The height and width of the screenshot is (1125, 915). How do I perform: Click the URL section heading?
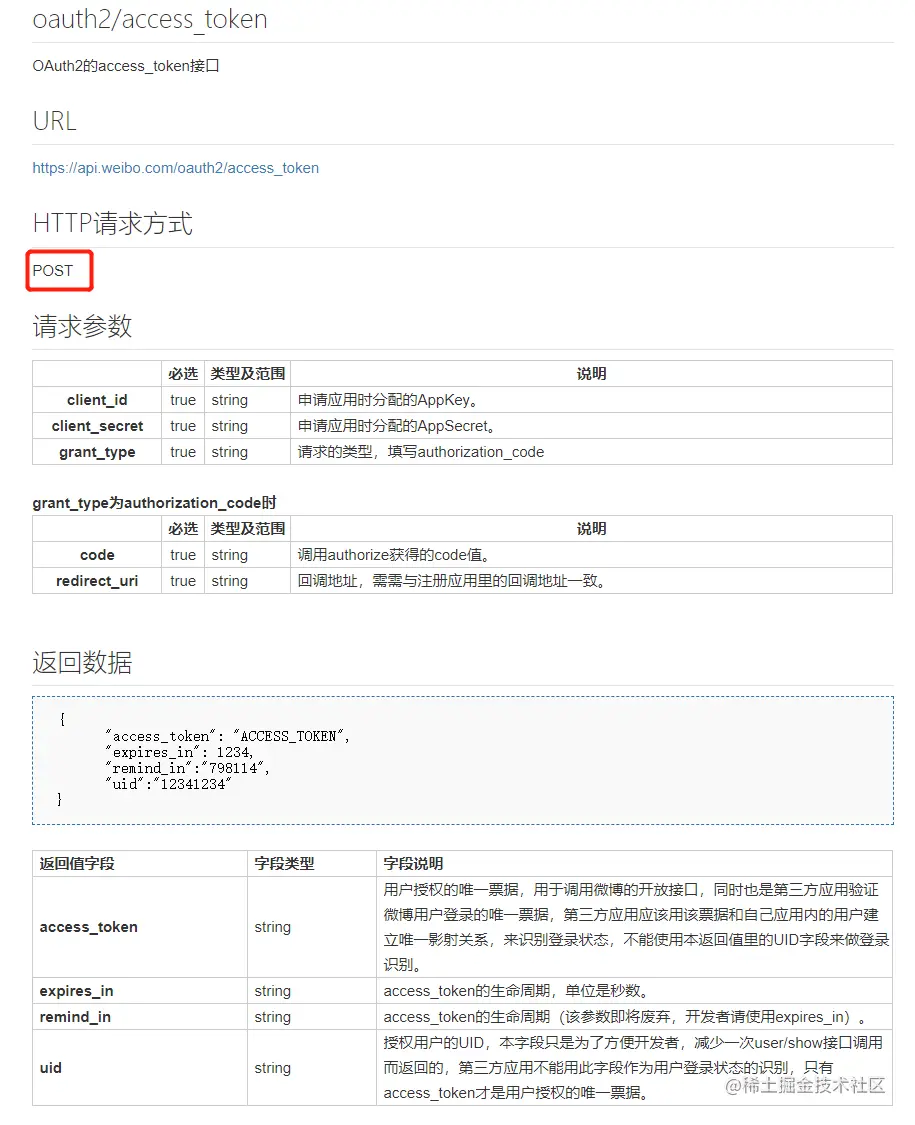coord(55,121)
